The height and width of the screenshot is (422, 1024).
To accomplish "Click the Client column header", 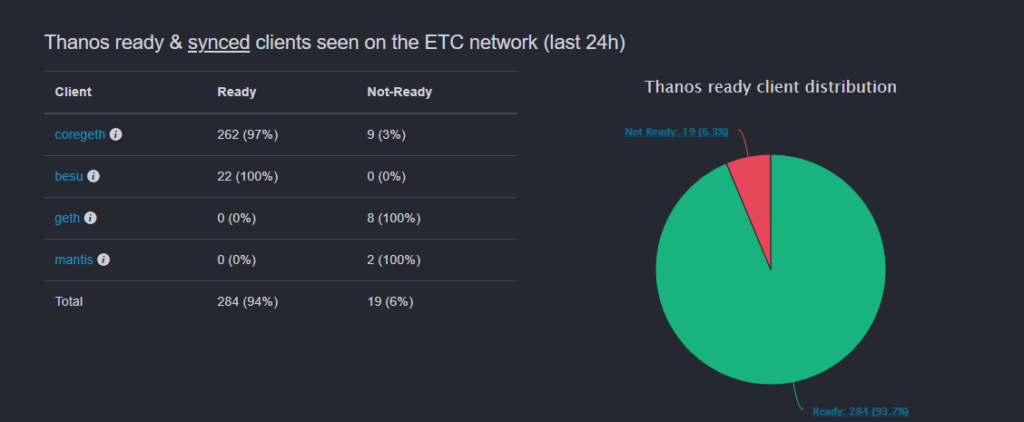I will point(73,92).
